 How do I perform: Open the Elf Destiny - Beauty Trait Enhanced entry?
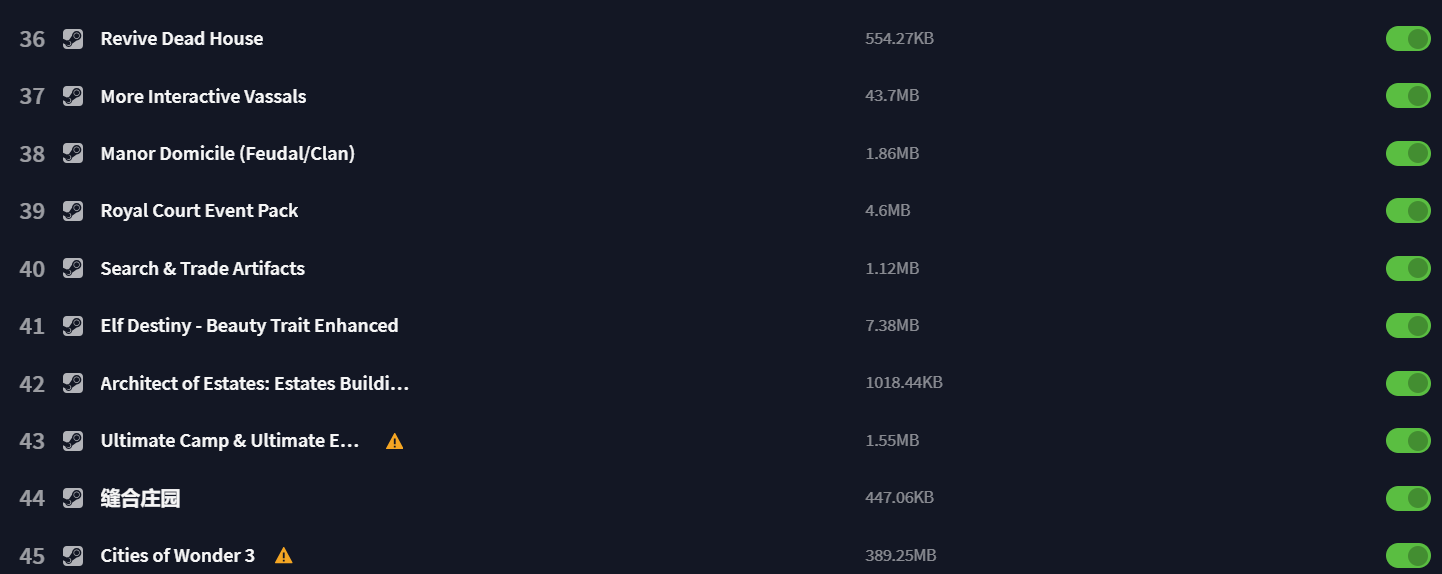[x=249, y=326]
